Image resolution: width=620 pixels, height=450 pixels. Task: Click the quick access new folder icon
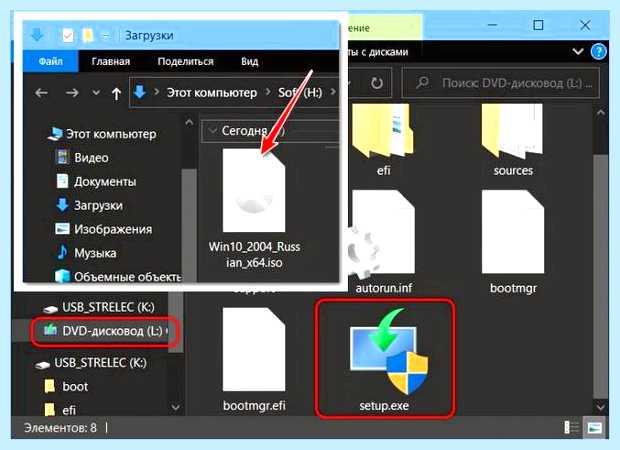[87, 36]
